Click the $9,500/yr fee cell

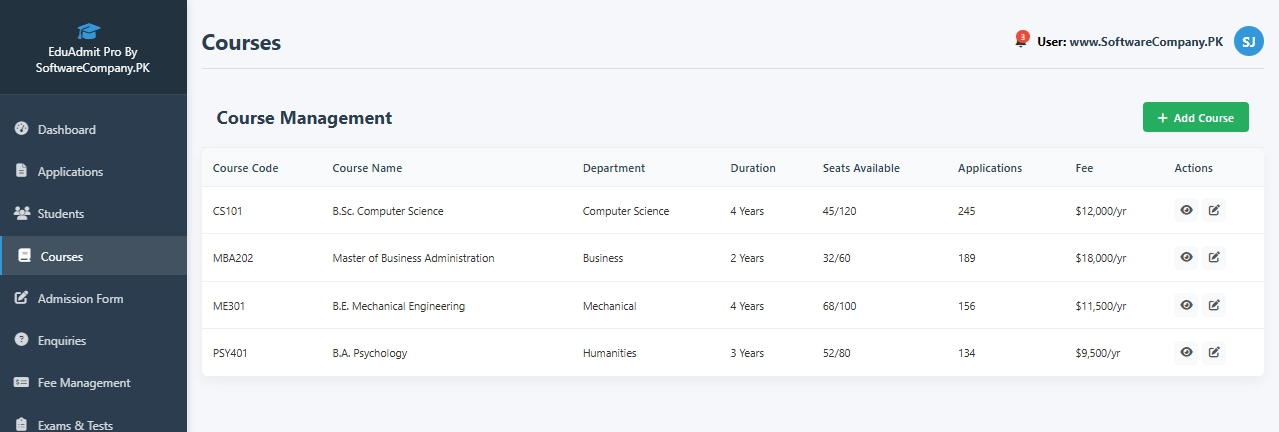click(x=1098, y=353)
